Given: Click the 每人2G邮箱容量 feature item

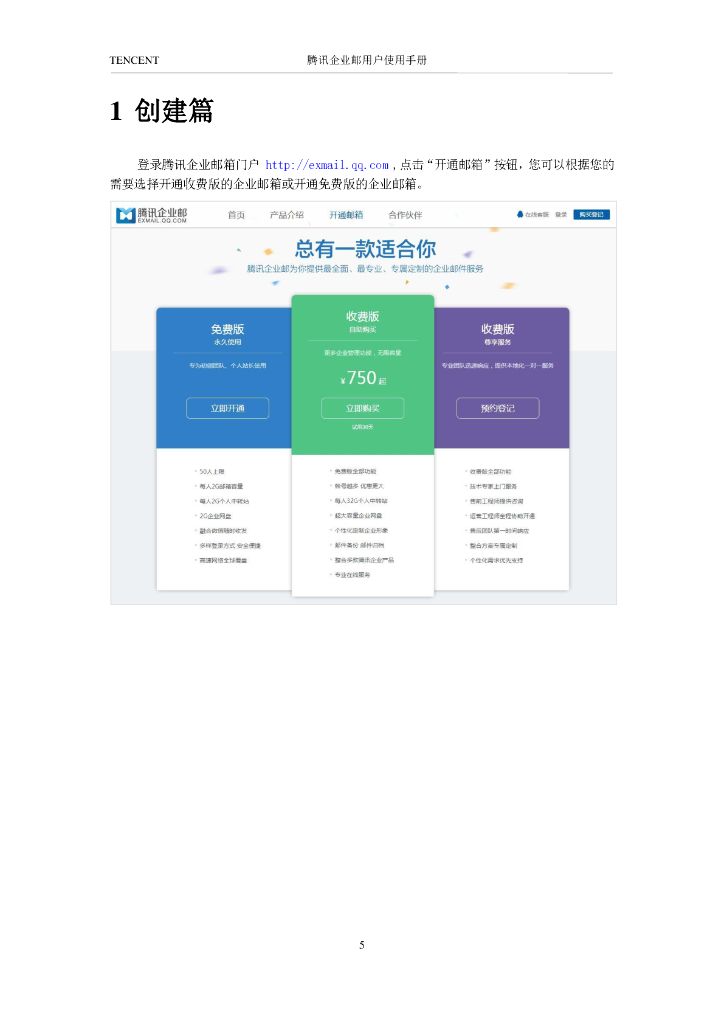Looking at the screenshot, I should [221, 487].
